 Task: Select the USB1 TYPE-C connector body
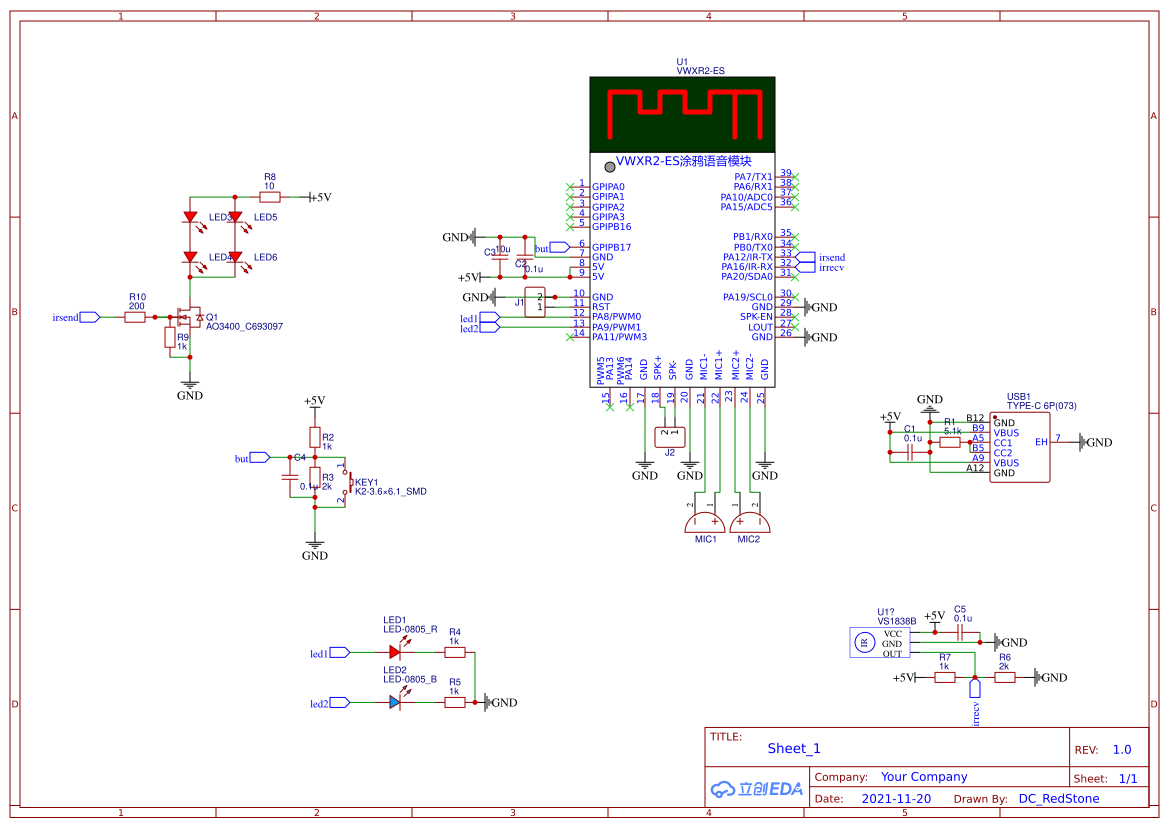tap(1019, 448)
